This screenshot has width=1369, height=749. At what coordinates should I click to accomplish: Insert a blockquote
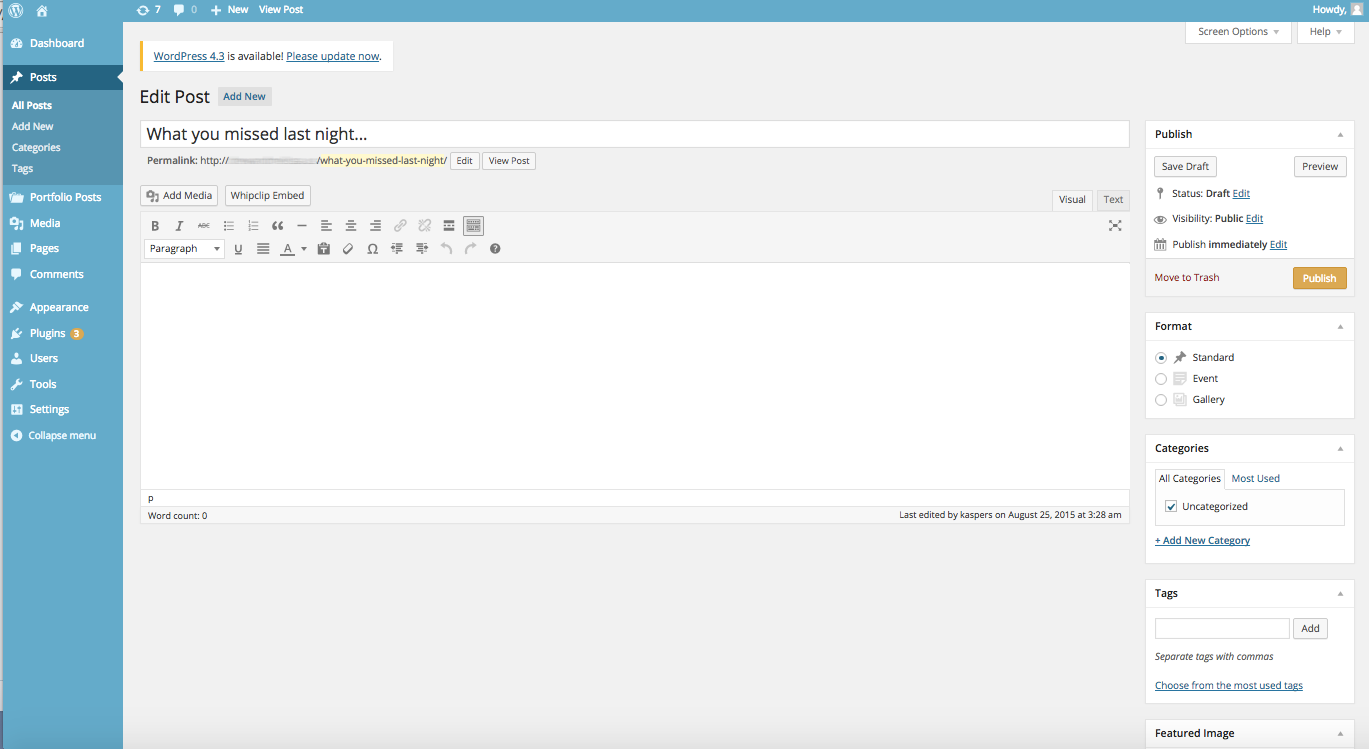[x=278, y=226]
